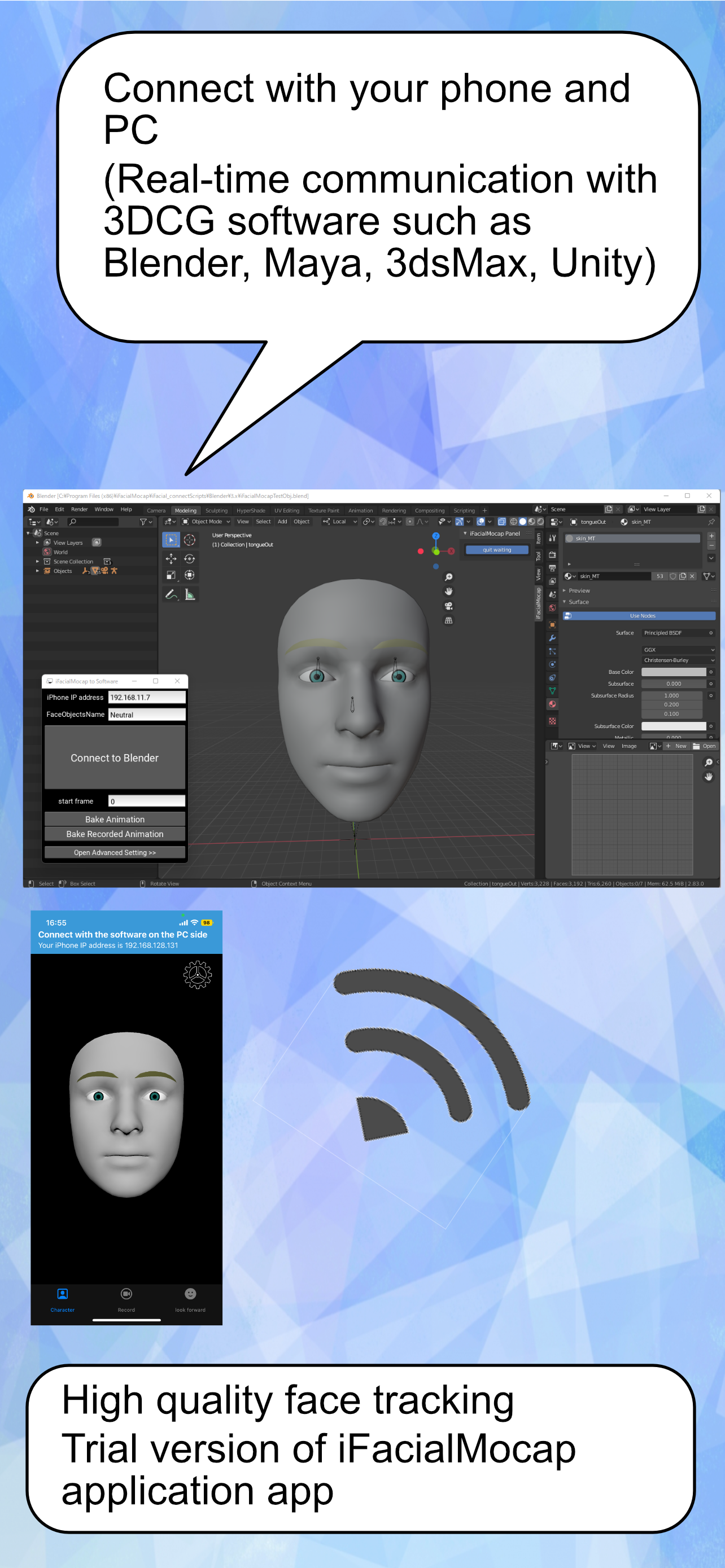Open Texture properties checkerboard tab

tap(552, 721)
